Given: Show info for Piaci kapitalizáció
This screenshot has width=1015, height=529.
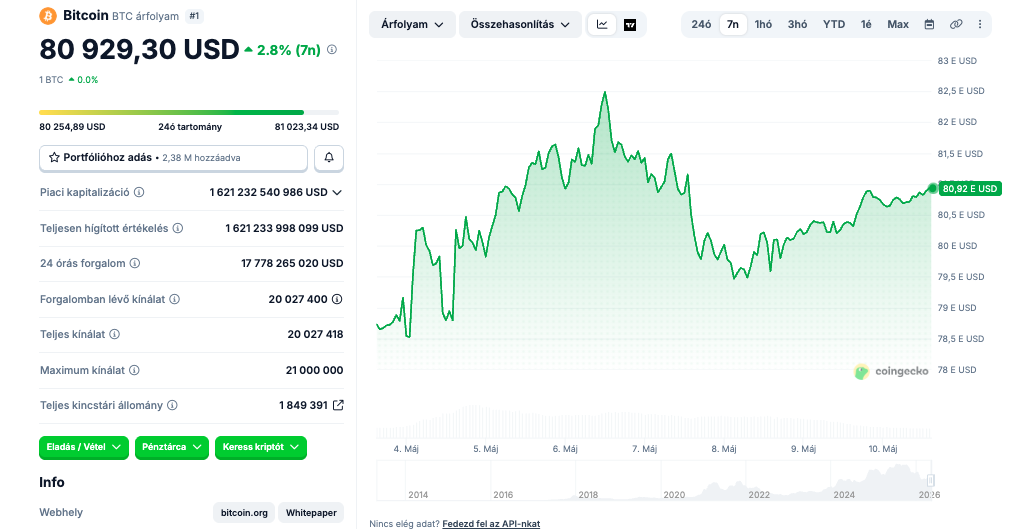Looking at the screenshot, I should [139, 192].
